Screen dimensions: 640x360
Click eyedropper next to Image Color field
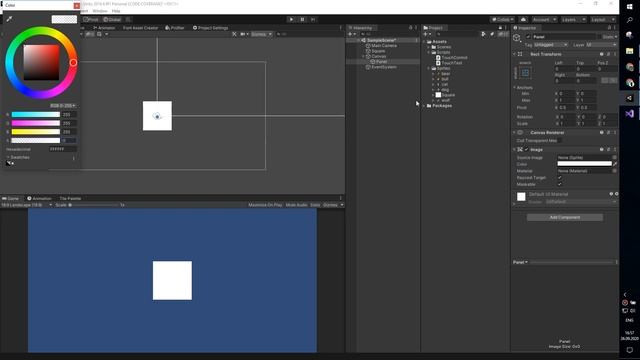click(x=615, y=164)
